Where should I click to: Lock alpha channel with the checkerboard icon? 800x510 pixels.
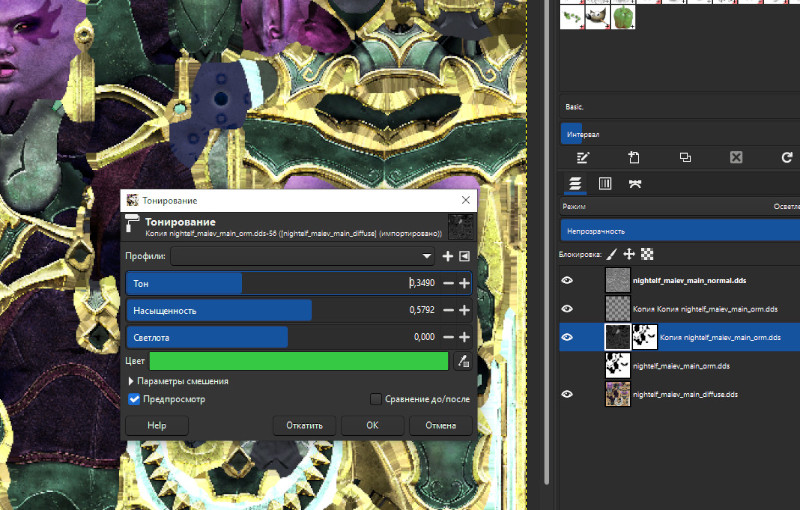coord(646,255)
